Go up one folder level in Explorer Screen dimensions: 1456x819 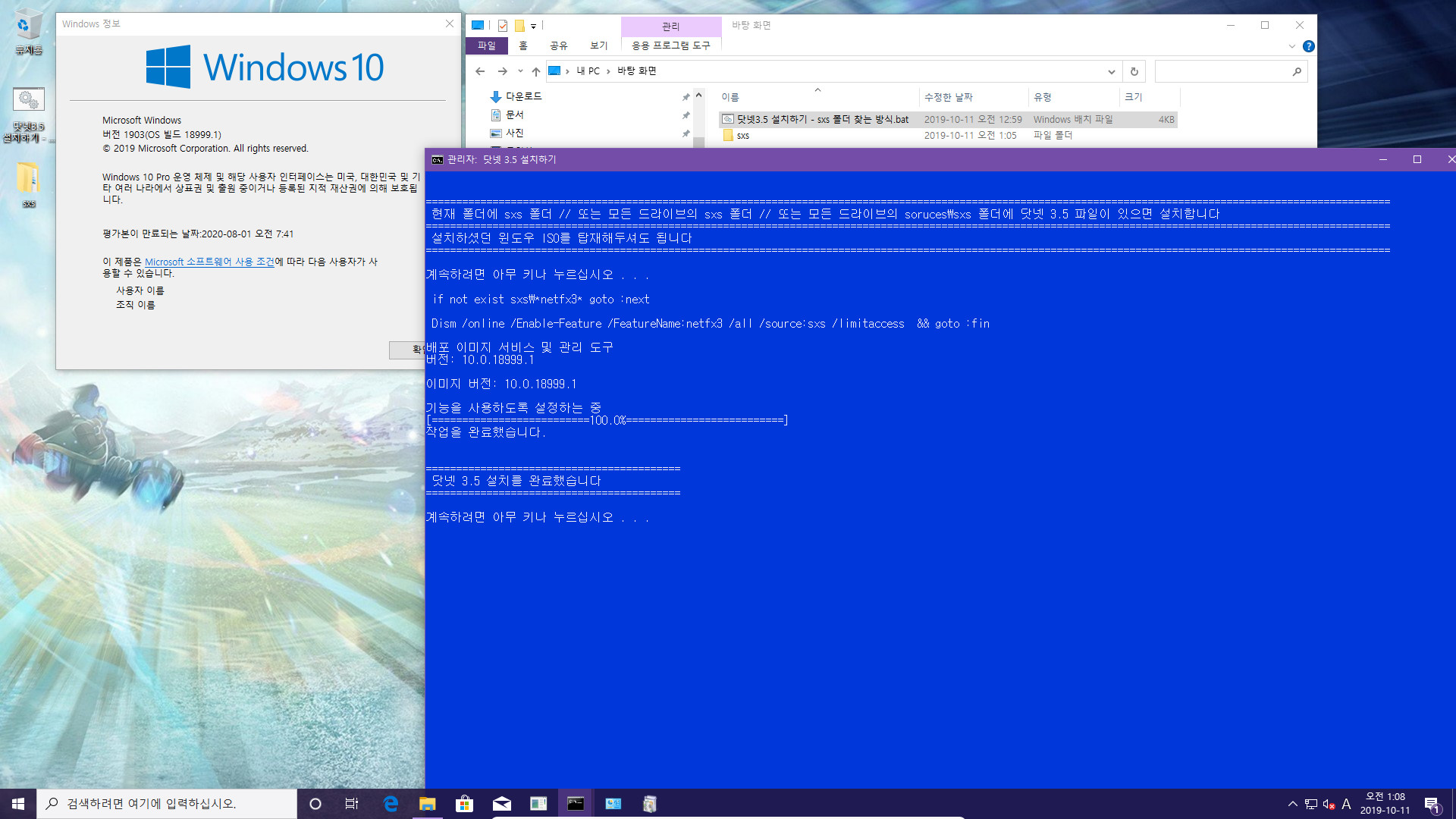536,71
